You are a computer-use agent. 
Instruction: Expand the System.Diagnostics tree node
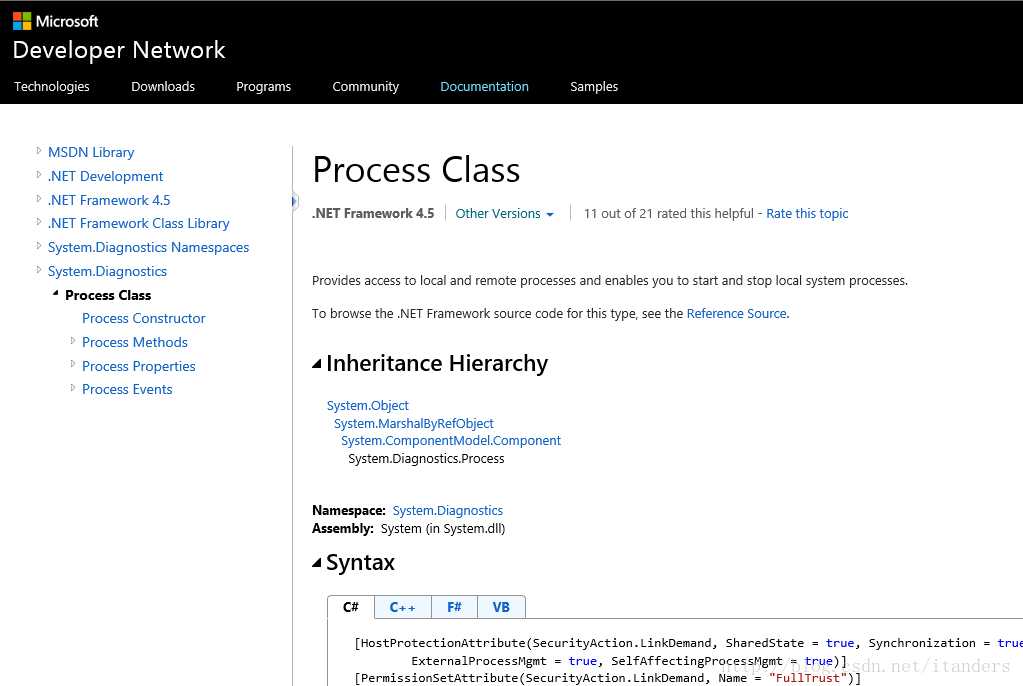click(39, 270)
